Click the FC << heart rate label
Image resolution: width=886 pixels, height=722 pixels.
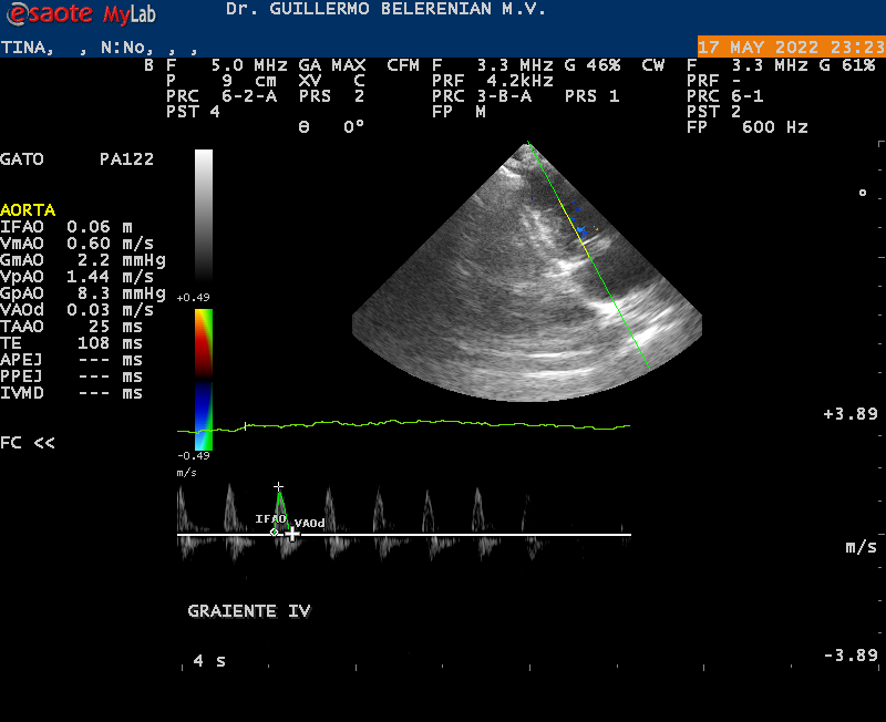coord(28,443)
